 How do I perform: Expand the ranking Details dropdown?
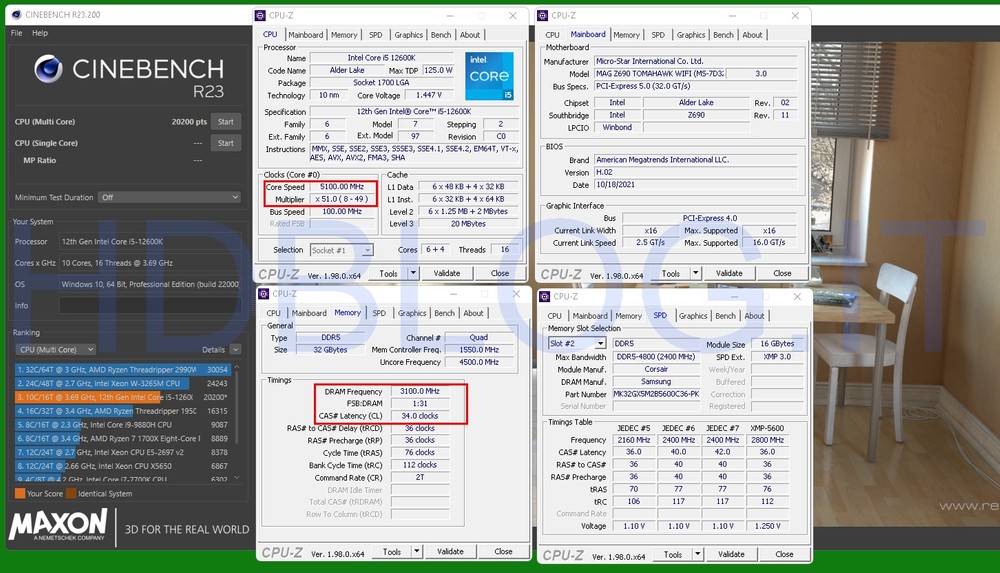click(235, 350)
